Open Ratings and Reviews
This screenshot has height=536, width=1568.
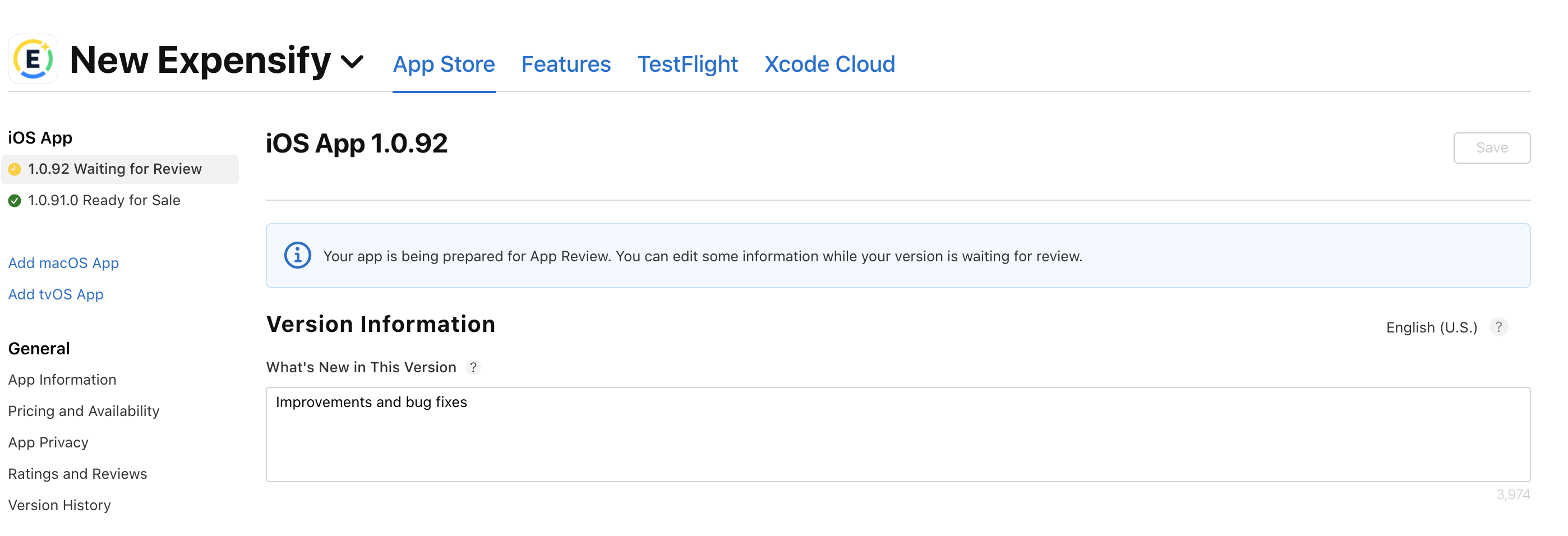(77, 474)
